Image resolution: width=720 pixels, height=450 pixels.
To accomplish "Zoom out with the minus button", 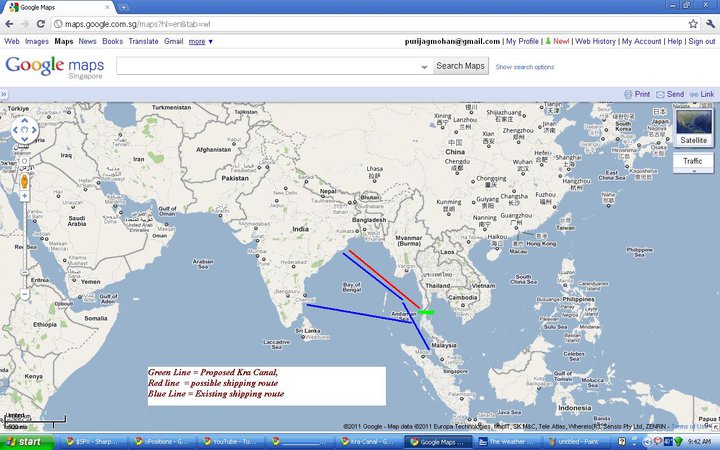I will pyautogui.click(x=25, y=294).
